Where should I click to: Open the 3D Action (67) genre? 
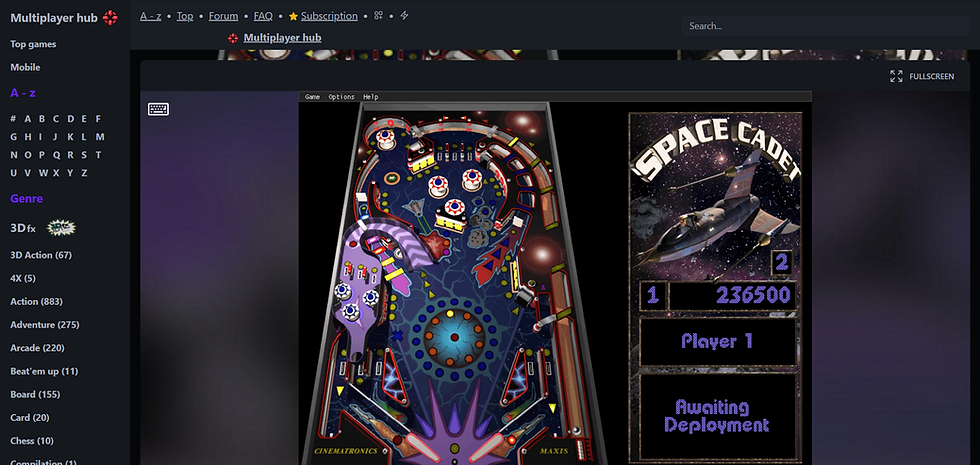(41, 255)
